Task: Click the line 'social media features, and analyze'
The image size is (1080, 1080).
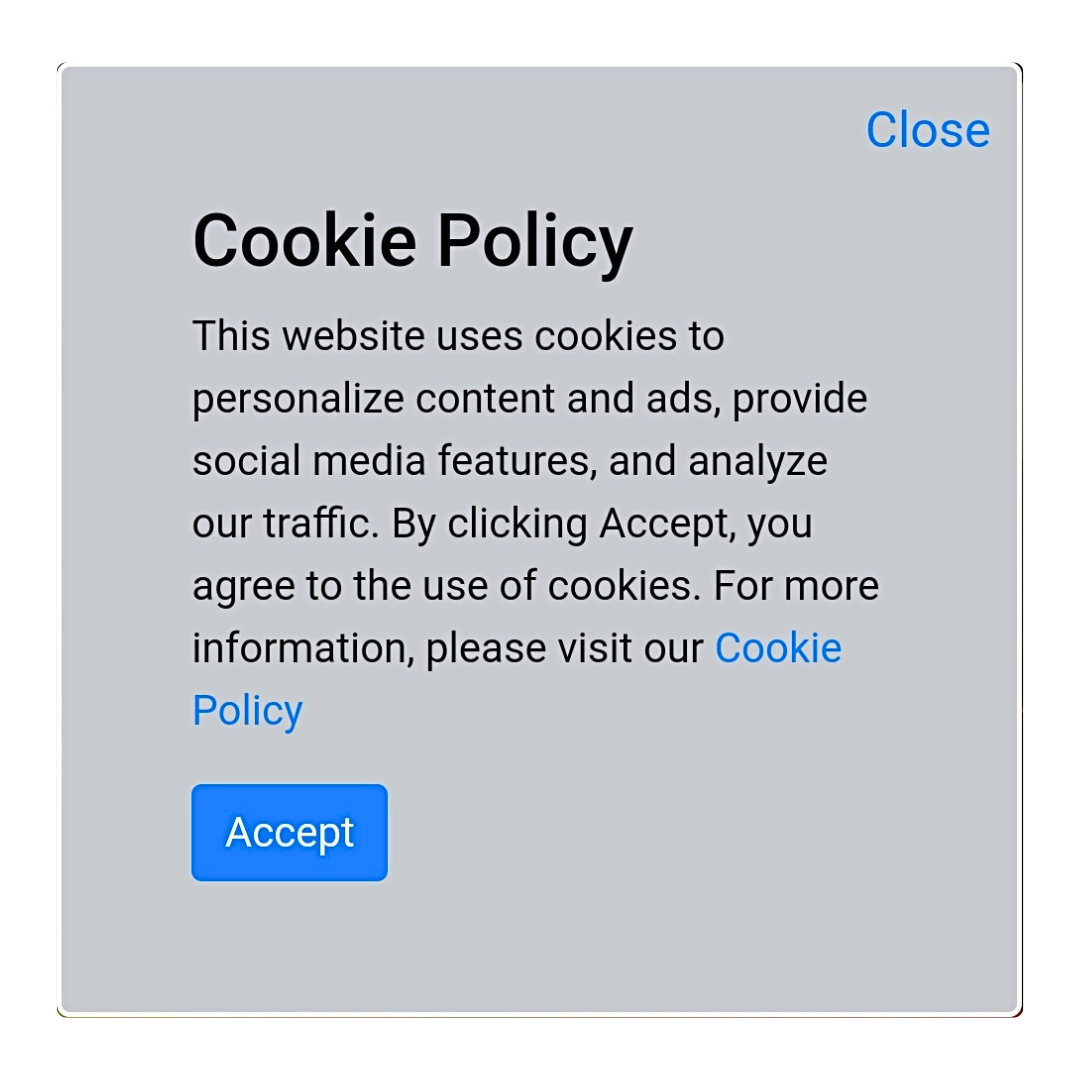Action: [x=510, y=461]
